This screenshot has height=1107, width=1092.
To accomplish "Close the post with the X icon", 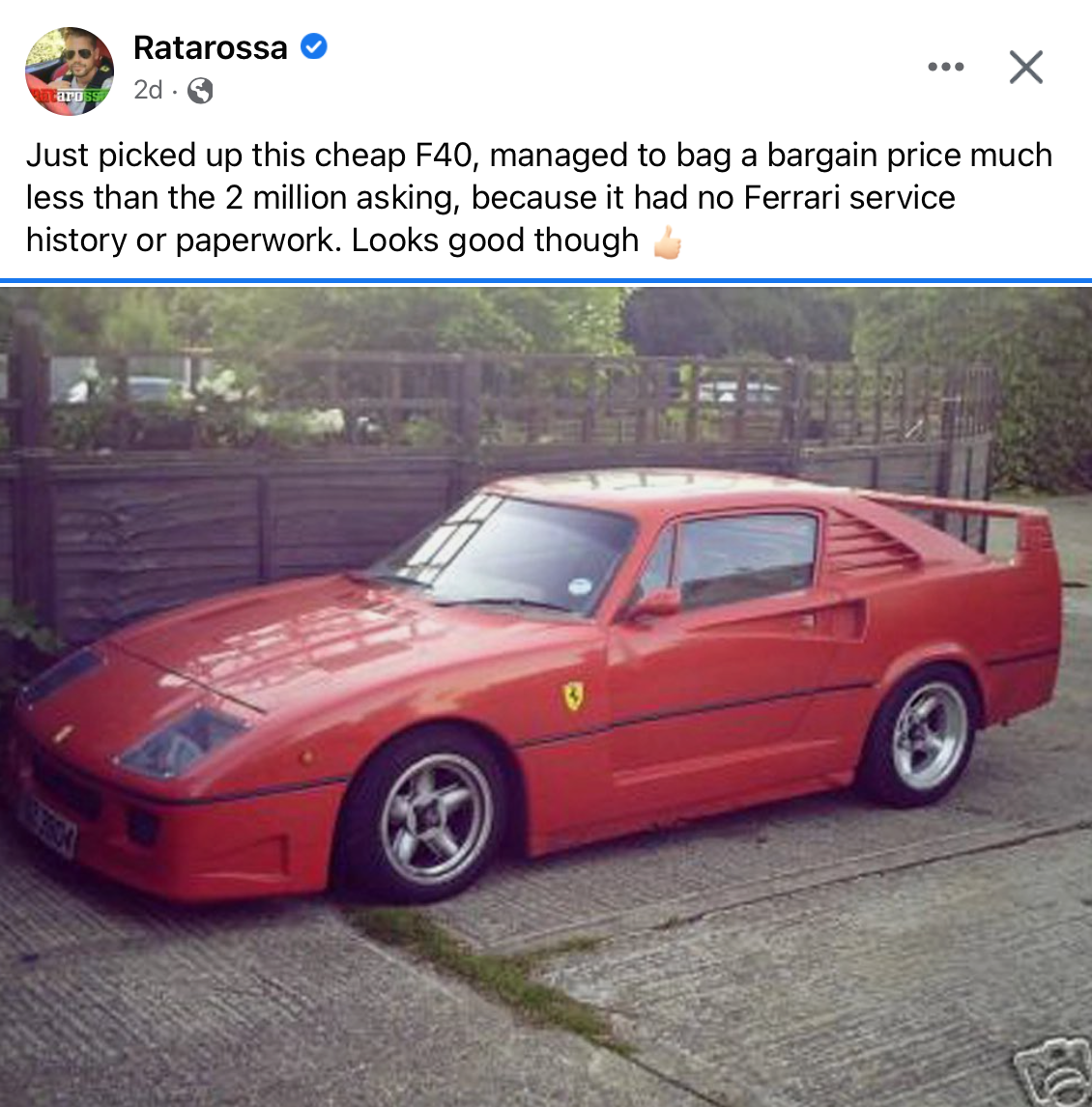I will coord(1026,67).
